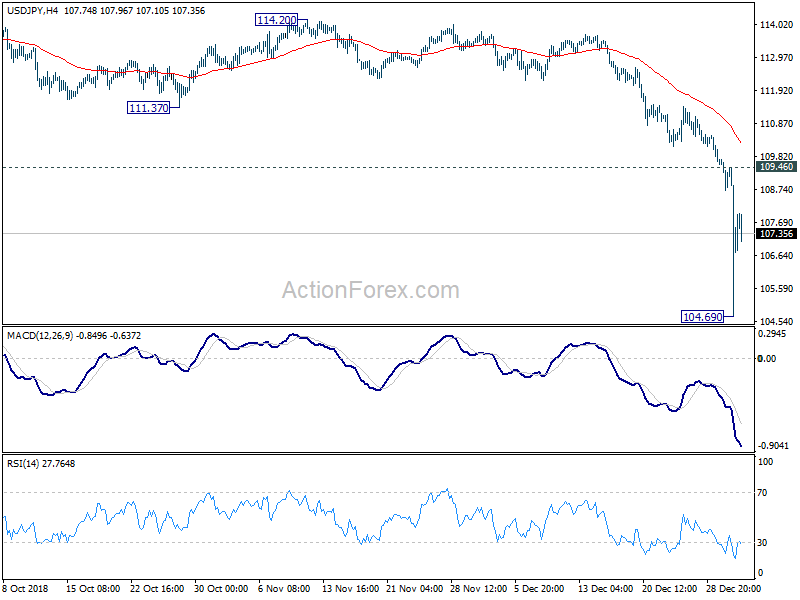Click the USDJPY,H4 chart title
Viewport: 800px width, 600px height.
[32, 11]
